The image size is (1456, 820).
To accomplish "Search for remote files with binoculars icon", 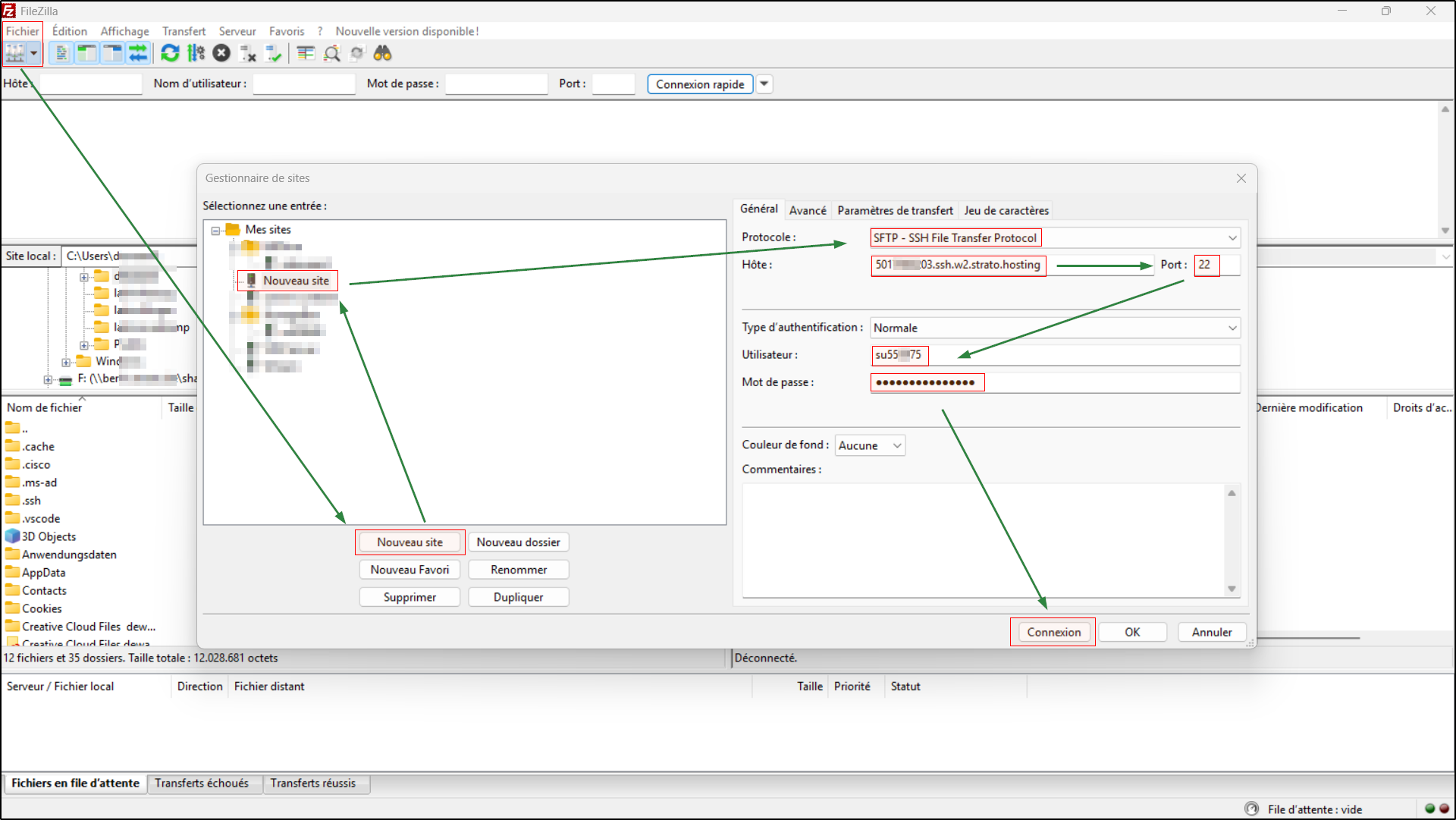I will tap(382, 53).
